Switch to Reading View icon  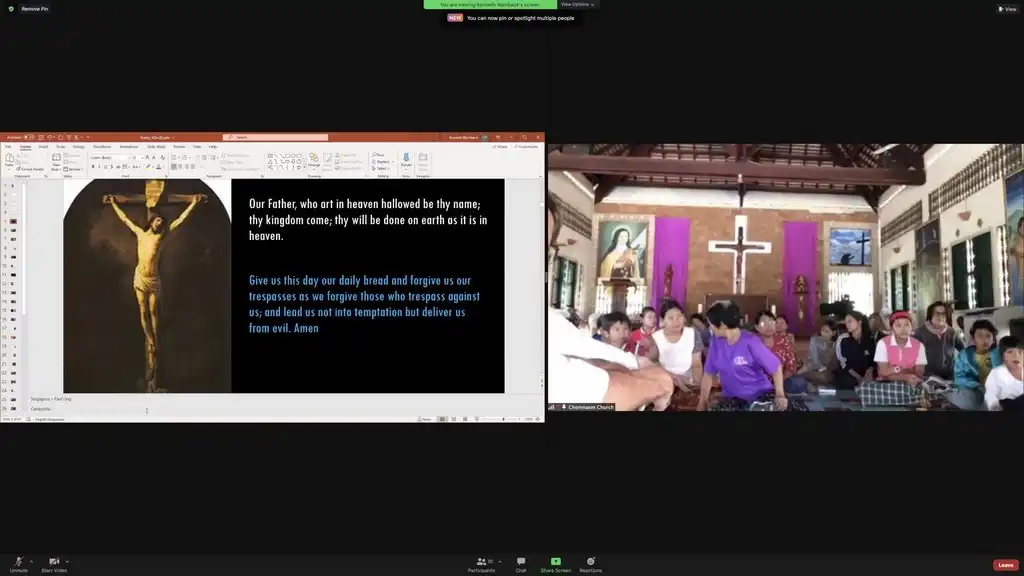(465, 419)
